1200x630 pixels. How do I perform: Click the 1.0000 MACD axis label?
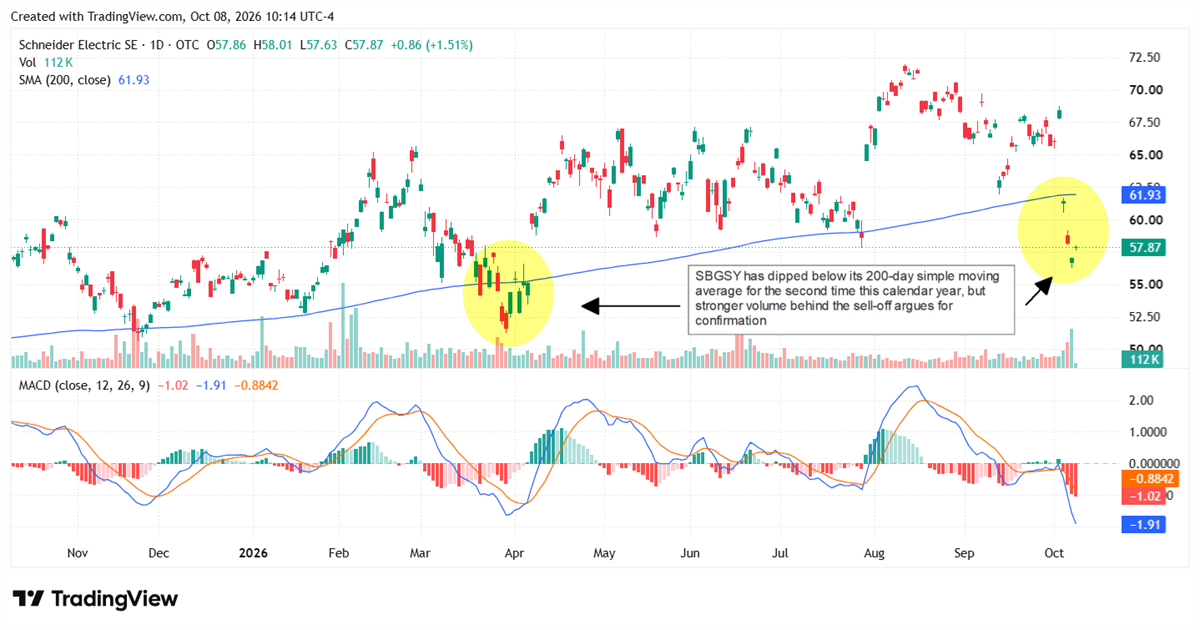1148,432
